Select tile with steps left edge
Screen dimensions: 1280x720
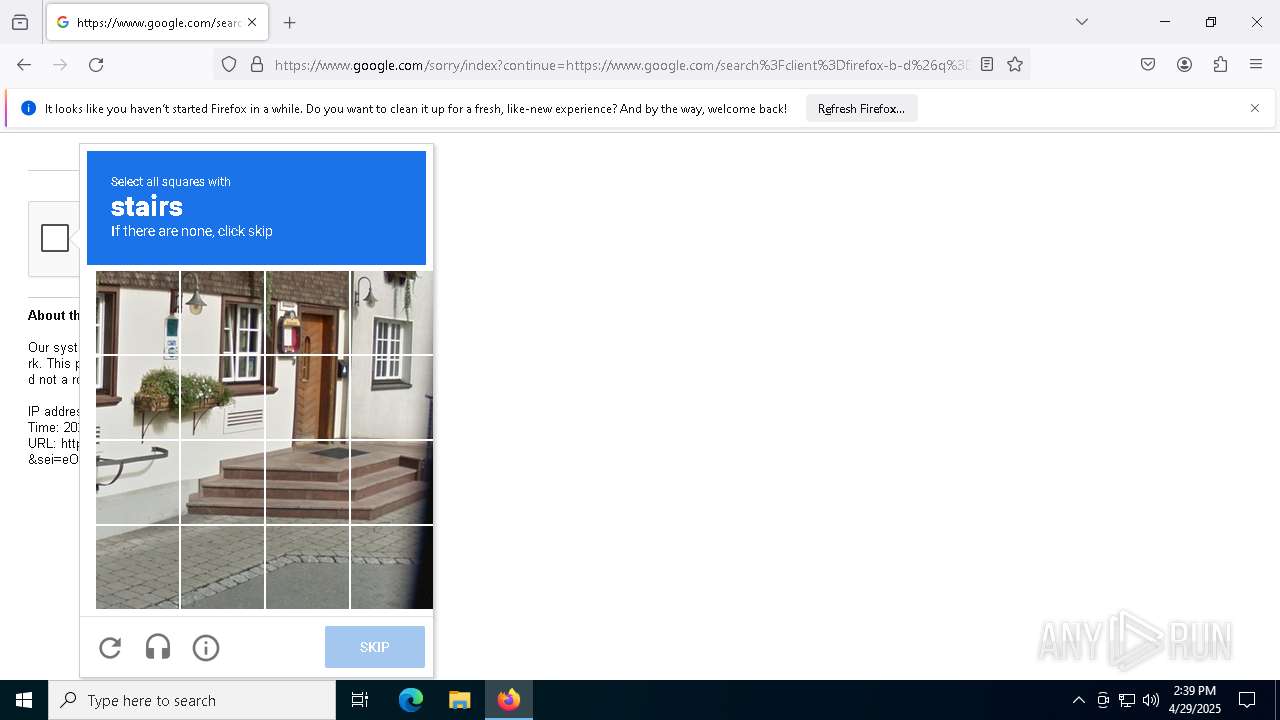click(222, 482)
